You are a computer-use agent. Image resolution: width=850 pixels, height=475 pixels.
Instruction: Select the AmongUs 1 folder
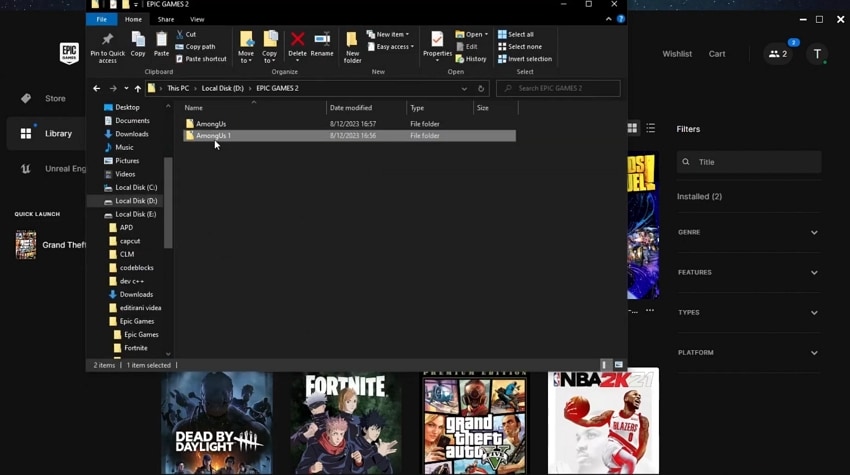(x=349, y=136)
